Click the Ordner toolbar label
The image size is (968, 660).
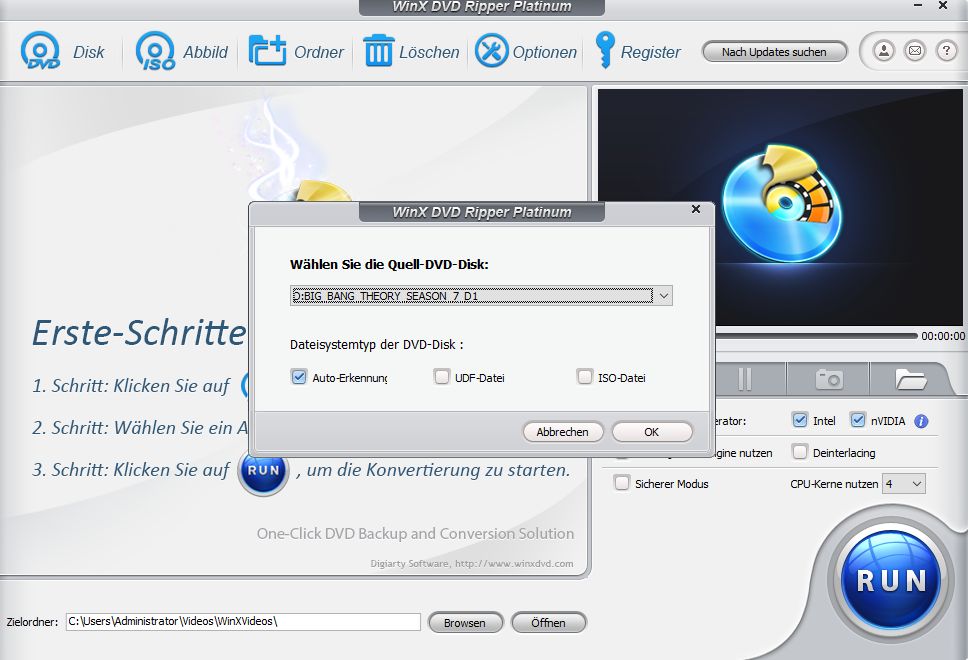tap(319, 52)
